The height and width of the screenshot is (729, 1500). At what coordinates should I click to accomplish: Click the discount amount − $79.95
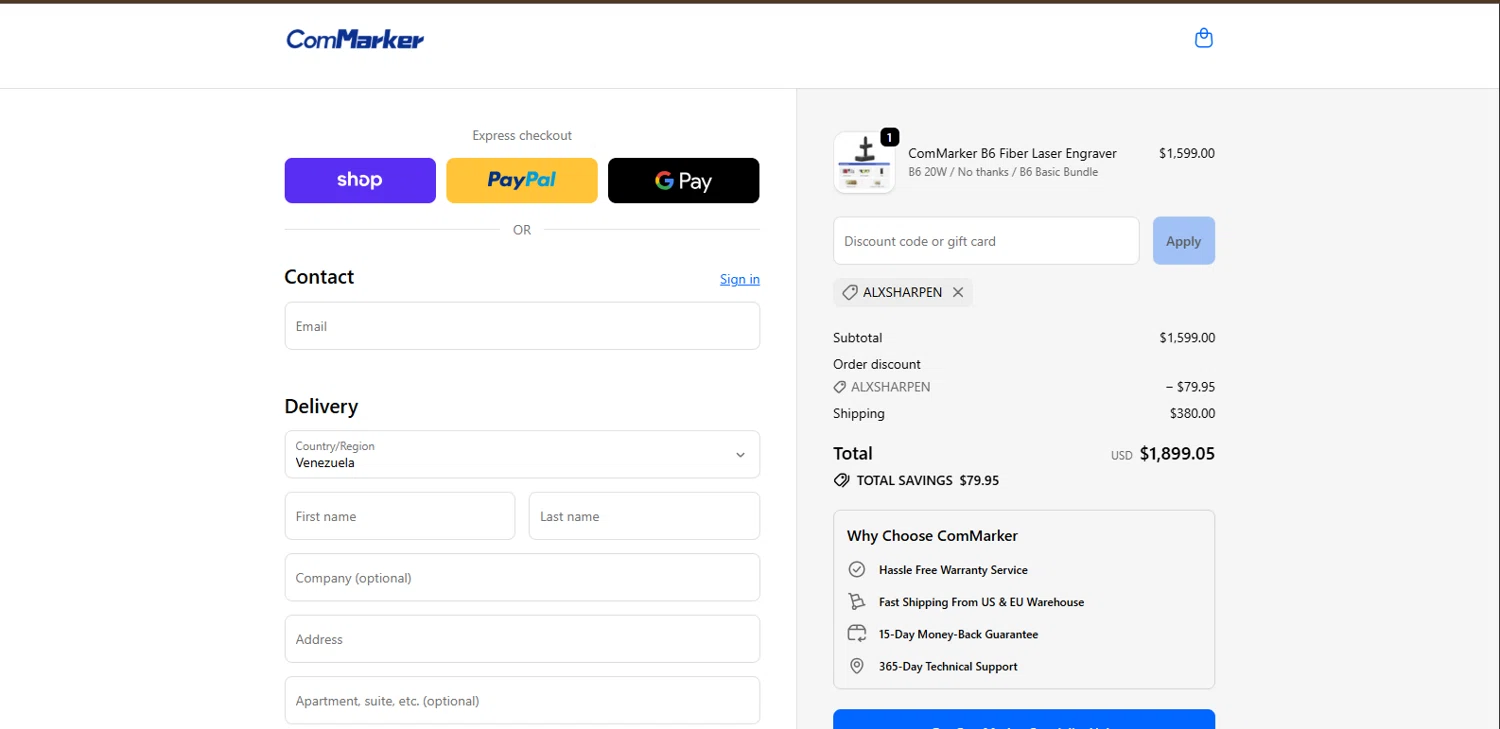(1190, 387)
